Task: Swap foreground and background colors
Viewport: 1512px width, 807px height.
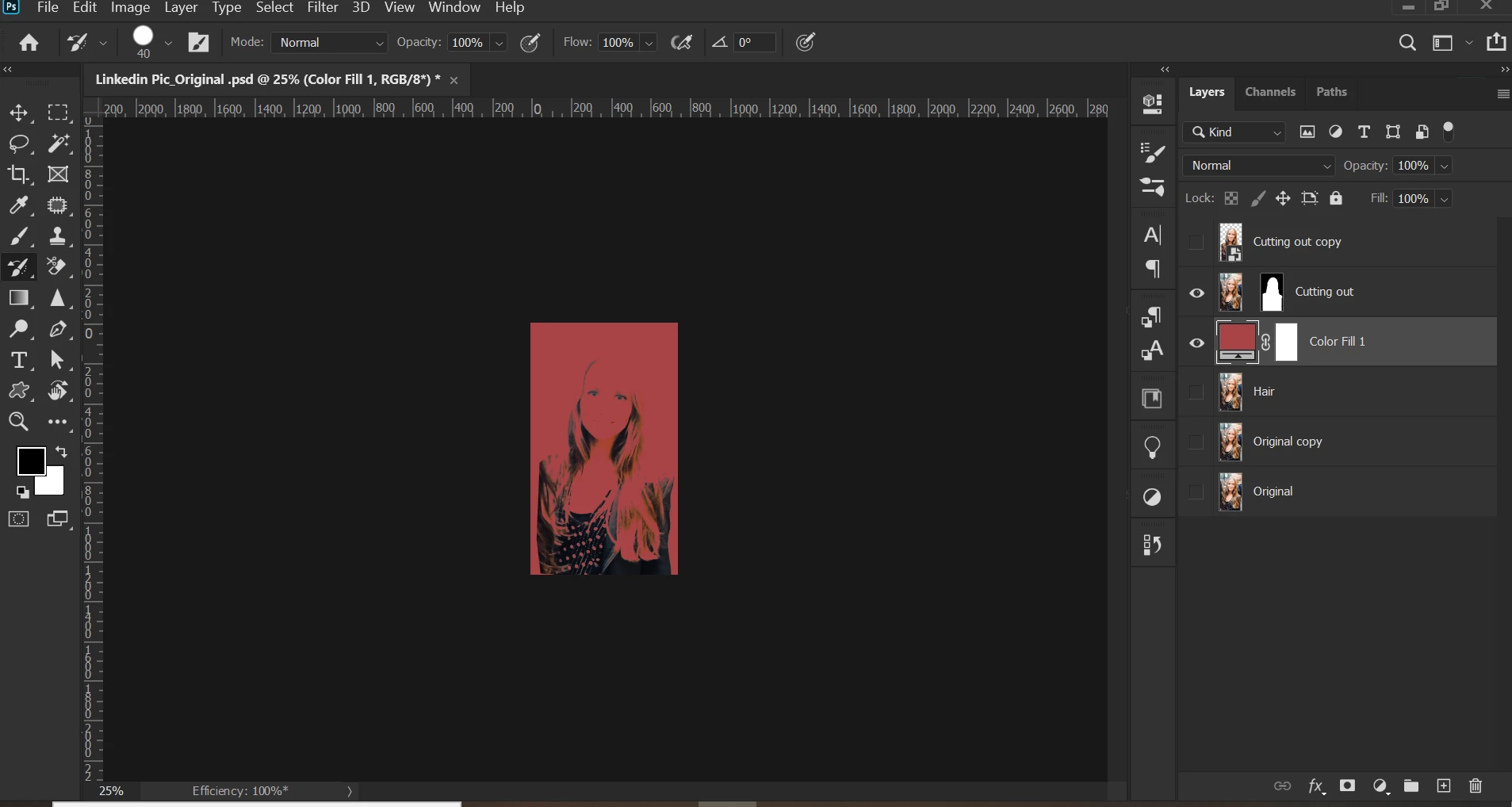Action: point(62,453)
